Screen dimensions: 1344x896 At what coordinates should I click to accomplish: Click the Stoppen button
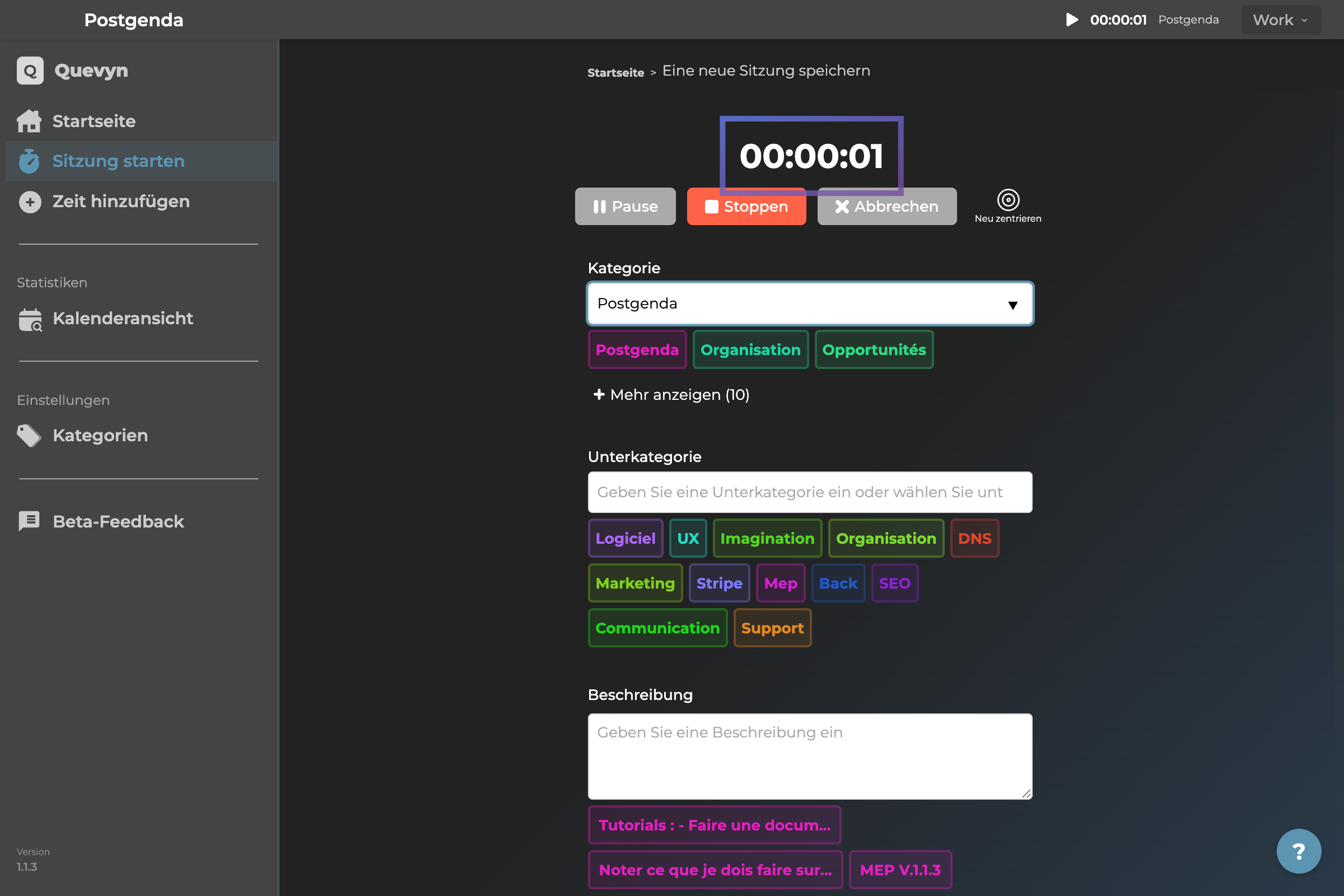click(x=746, y=206)
